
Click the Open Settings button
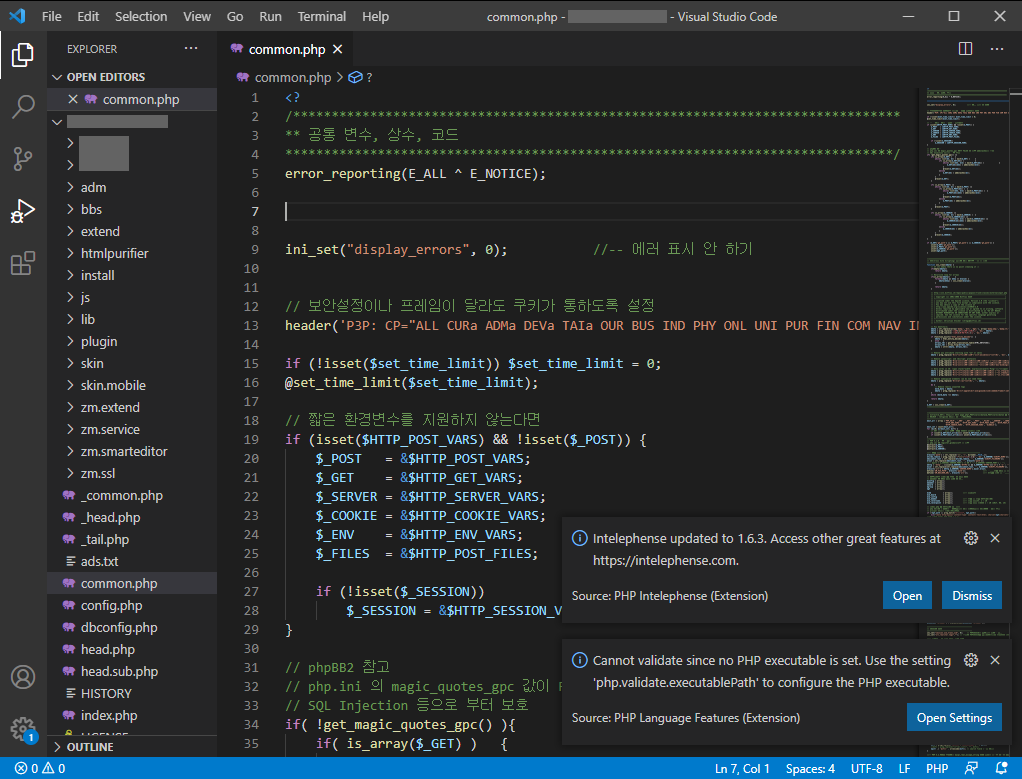(953, 717)
